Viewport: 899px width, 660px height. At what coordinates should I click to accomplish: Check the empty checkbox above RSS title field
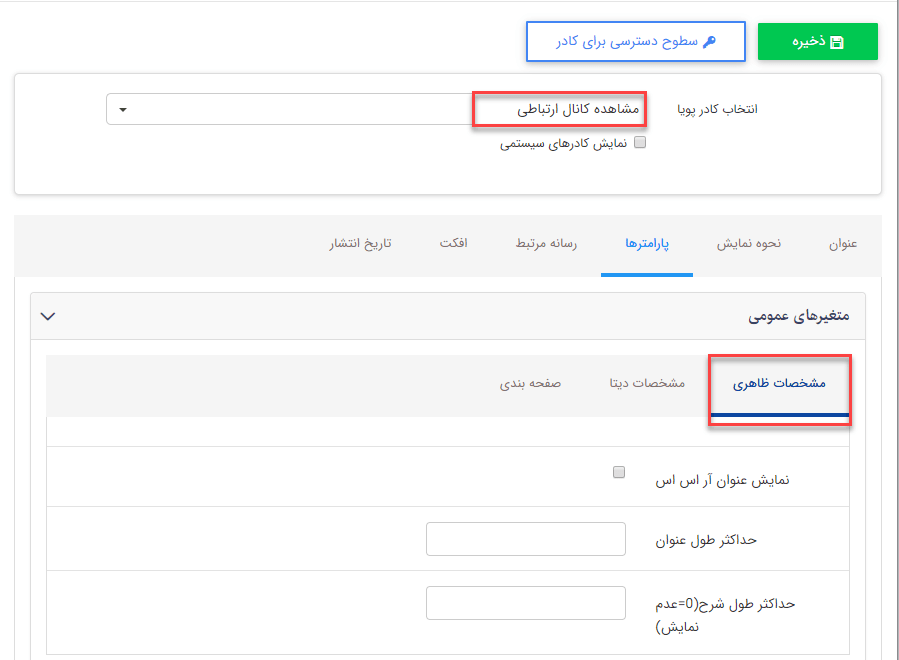(x=619, y=470)
